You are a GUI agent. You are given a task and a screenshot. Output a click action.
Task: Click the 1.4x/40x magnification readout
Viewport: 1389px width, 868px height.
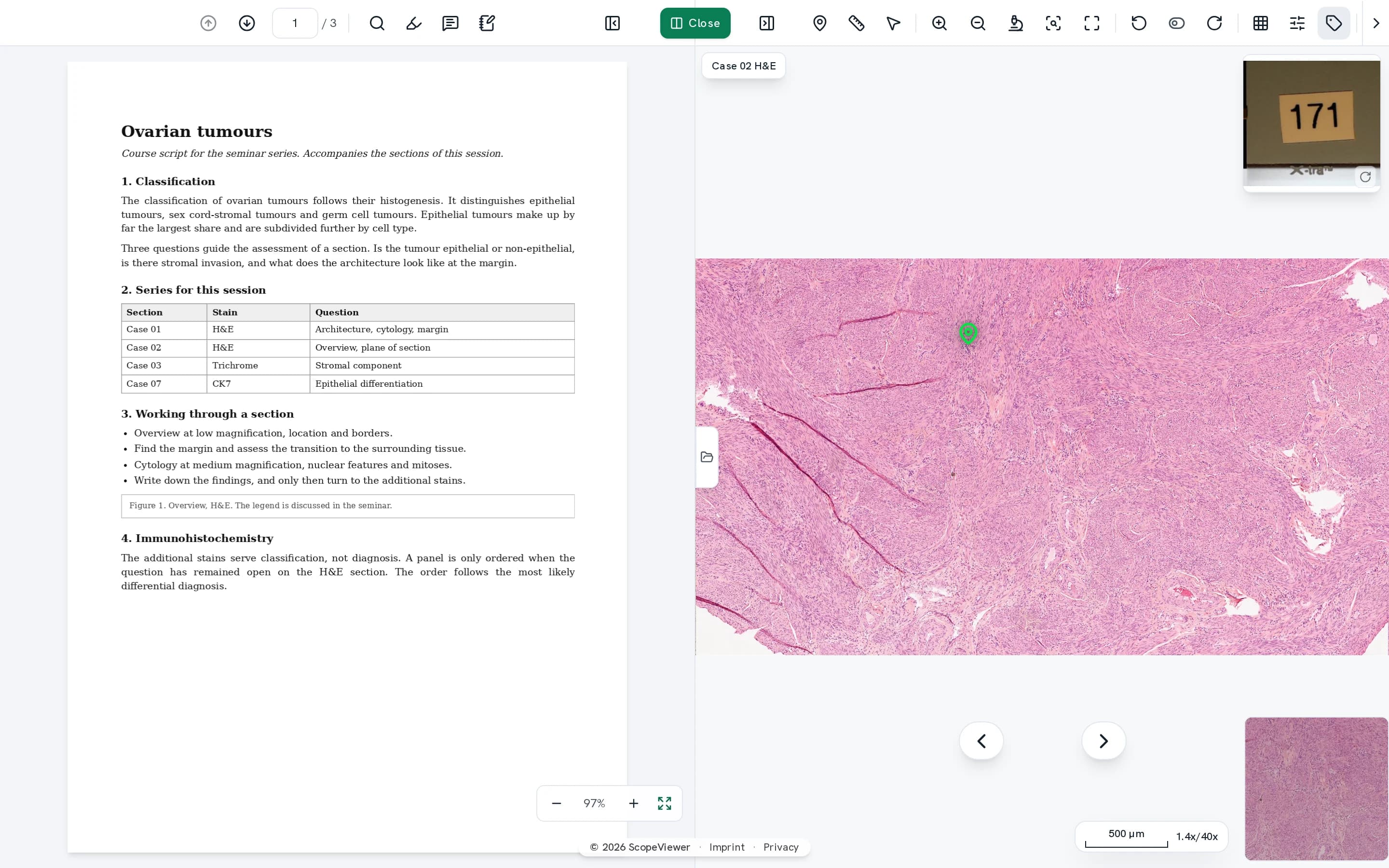[x=1197, y=837]
